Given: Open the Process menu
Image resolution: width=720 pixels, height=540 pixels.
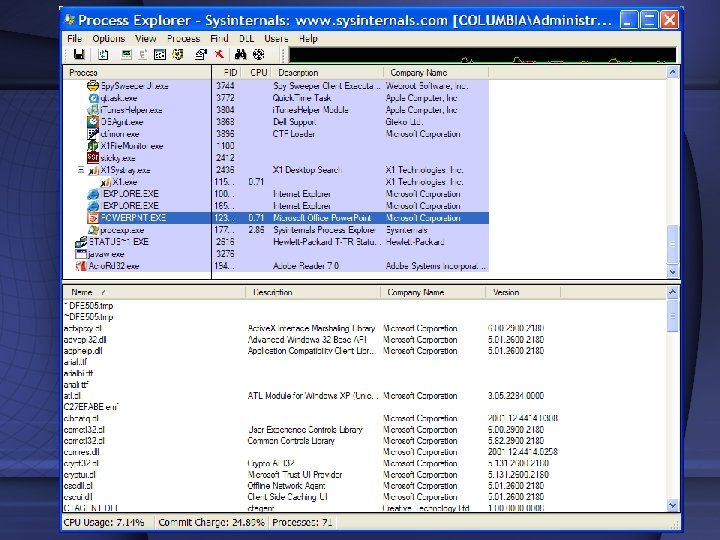Looking at the screenshot, I should (183, 39).
